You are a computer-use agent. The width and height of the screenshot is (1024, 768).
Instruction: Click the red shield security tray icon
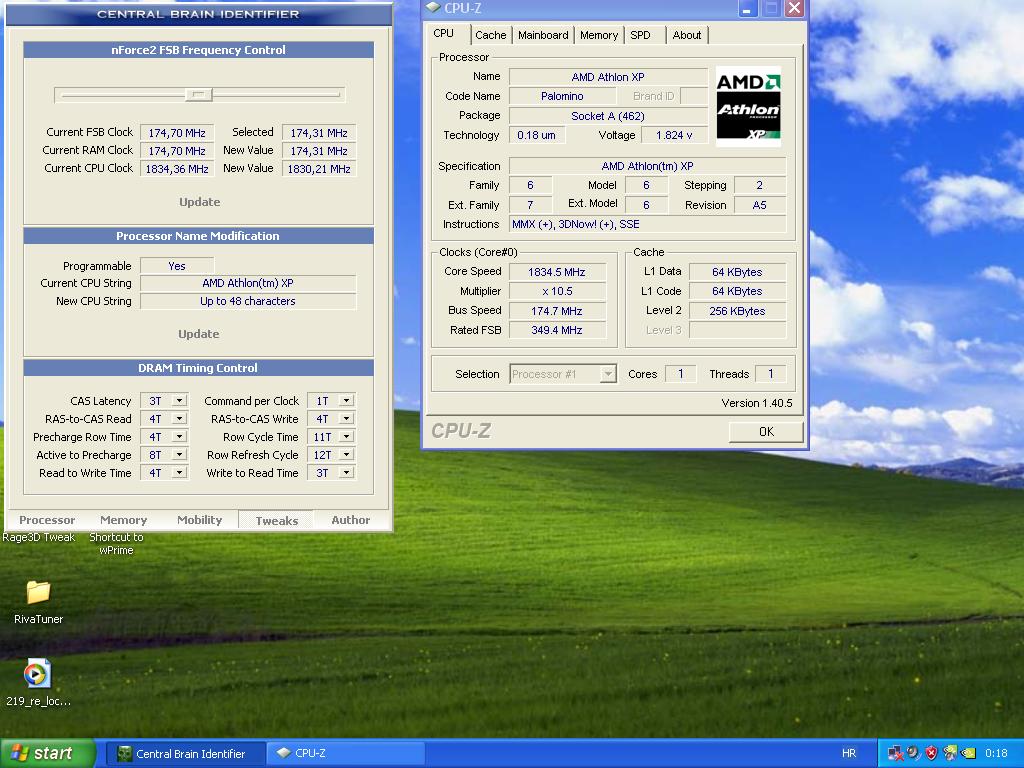pyautogui.click(x=931, y=753)
